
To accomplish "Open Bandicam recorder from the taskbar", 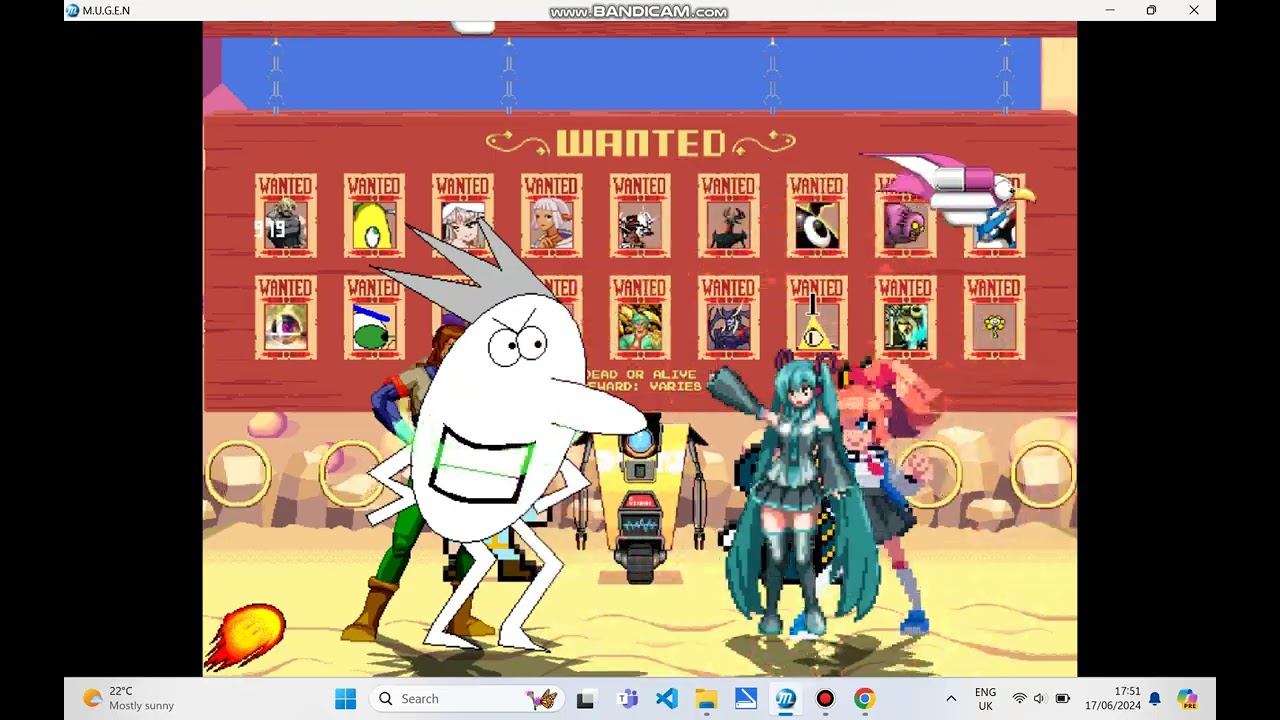I will click(825, 699).
